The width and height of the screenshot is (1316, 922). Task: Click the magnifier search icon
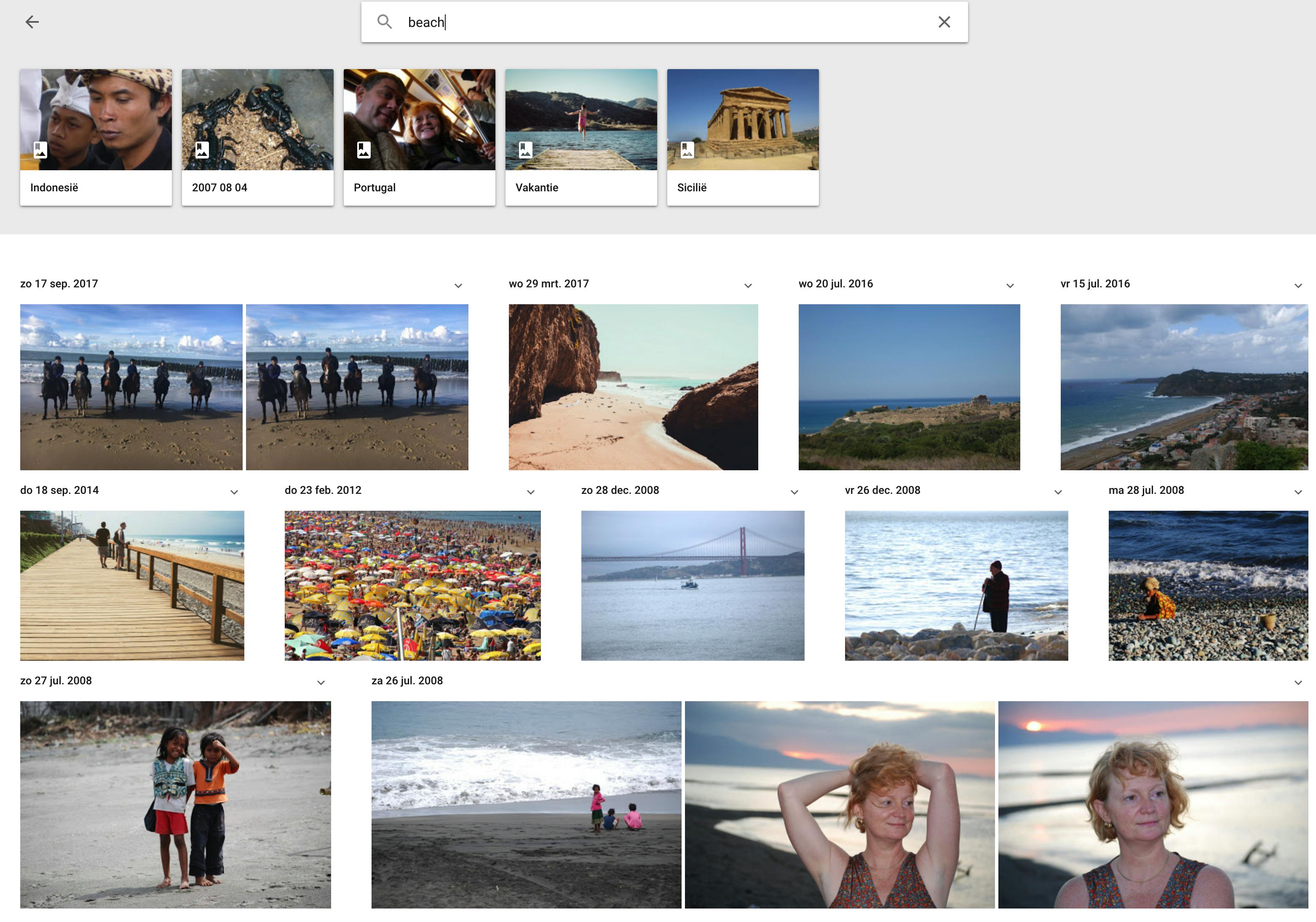[385, 22]
